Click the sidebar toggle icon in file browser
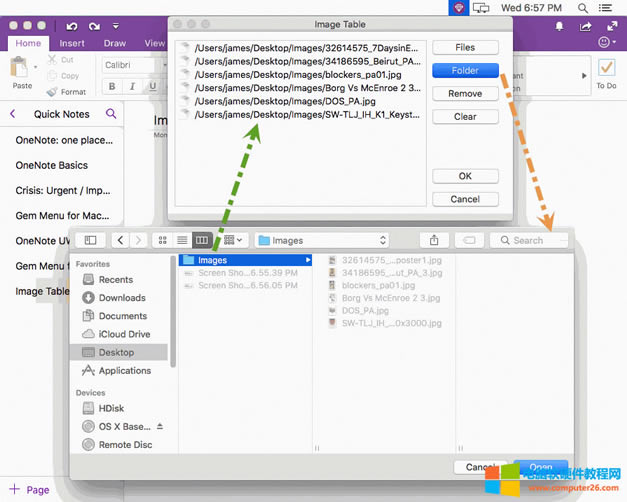The width and height of the screenshot is (627, 502). 90,240
